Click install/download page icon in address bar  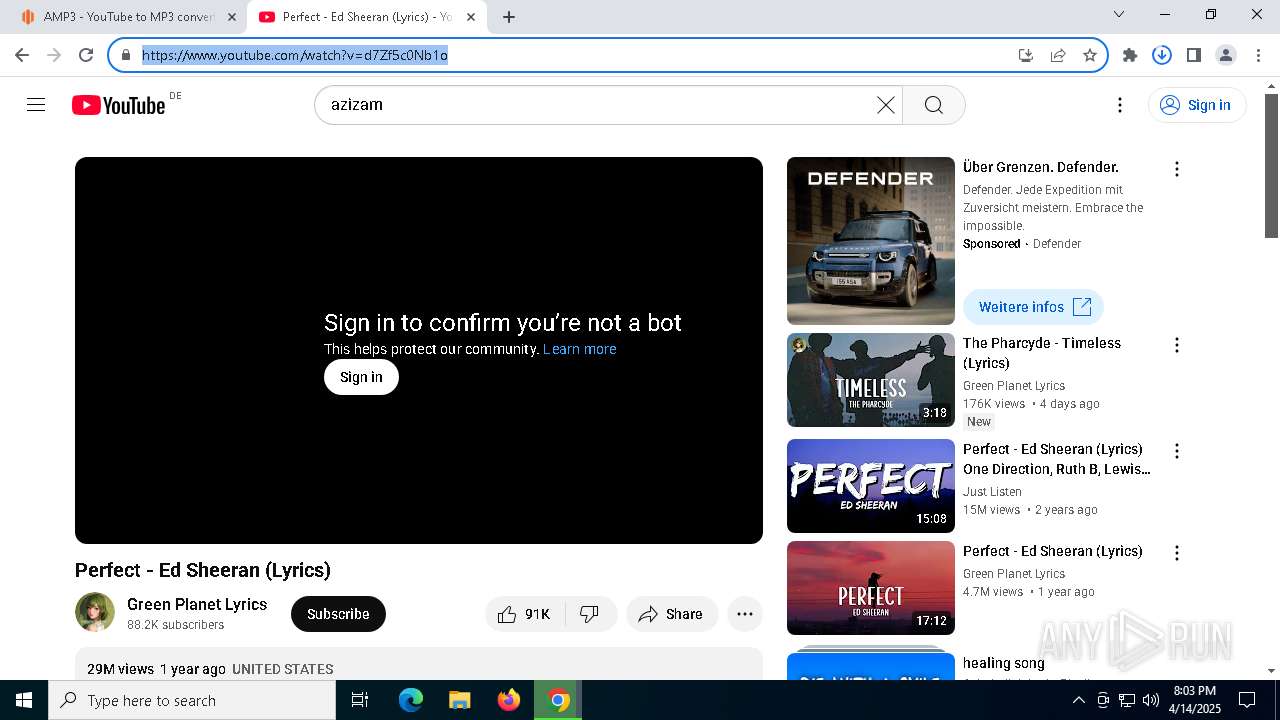click(x=1026, y=55)
